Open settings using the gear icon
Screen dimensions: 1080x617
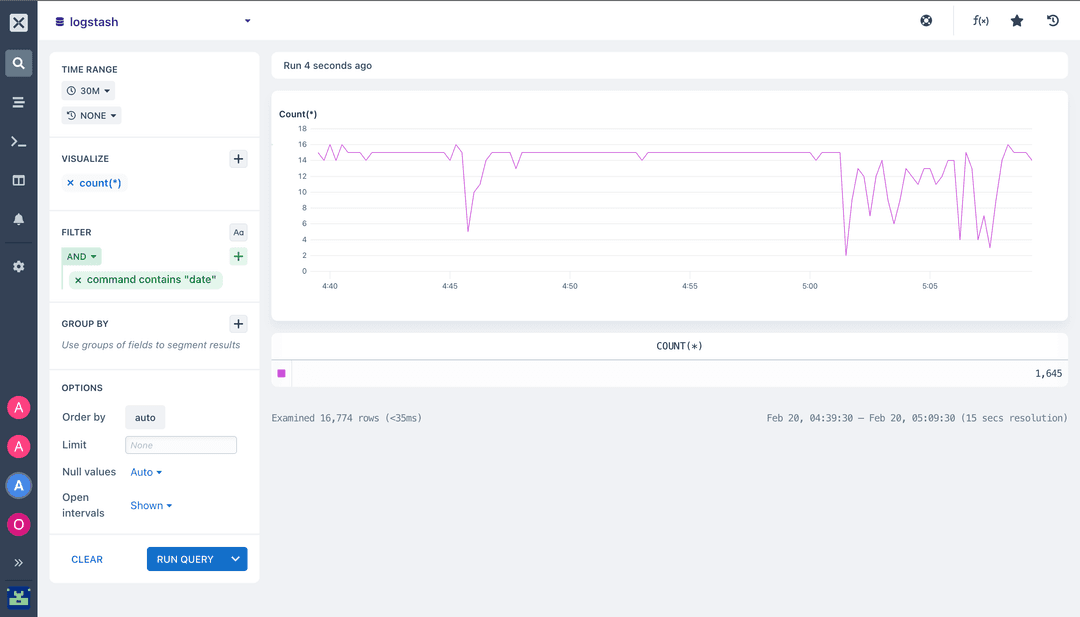[x=18, y=266]
